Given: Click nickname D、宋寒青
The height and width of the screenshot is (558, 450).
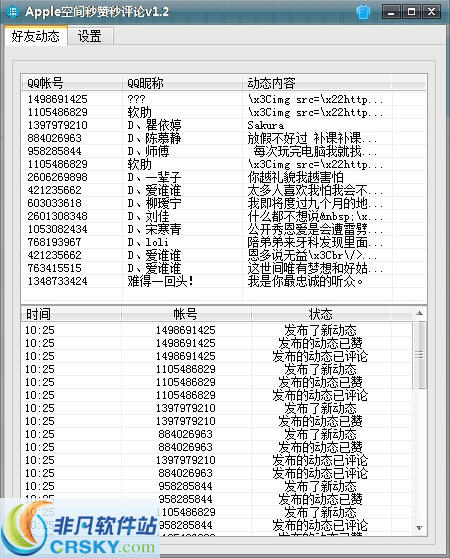Looking at the screenshot, I should click(x=154, y=229).
